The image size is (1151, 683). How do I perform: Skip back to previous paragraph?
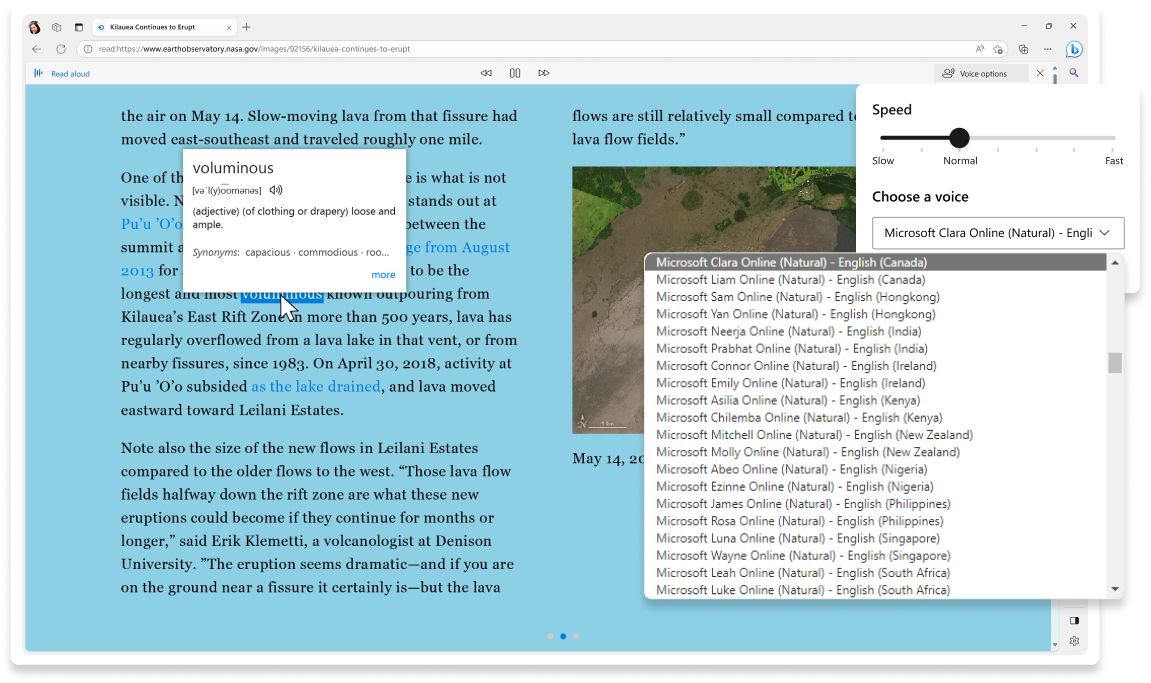[x=486, y=73]
